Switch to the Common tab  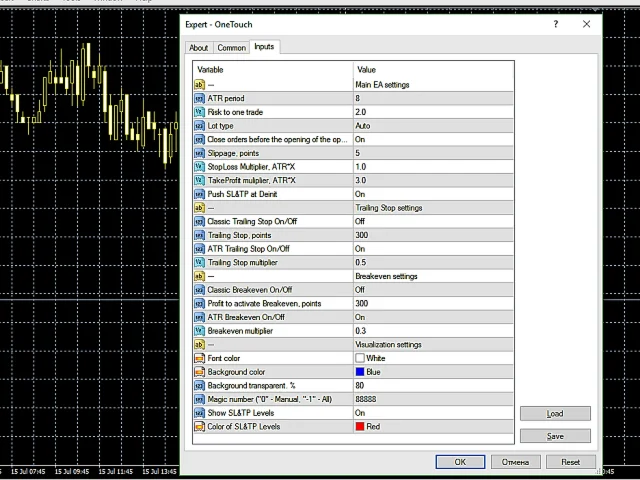(x=231, y=48)
